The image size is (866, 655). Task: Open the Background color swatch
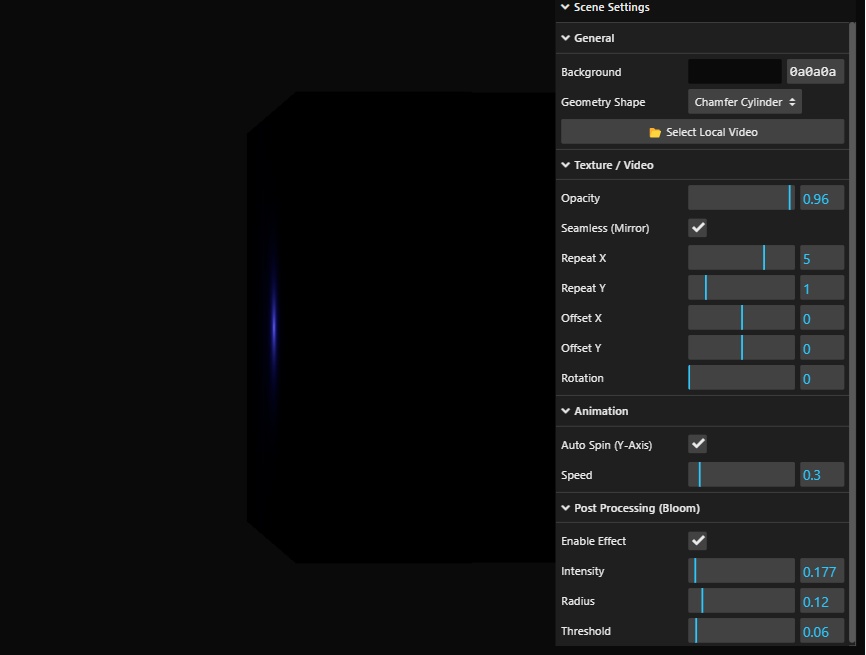(735, 72)
